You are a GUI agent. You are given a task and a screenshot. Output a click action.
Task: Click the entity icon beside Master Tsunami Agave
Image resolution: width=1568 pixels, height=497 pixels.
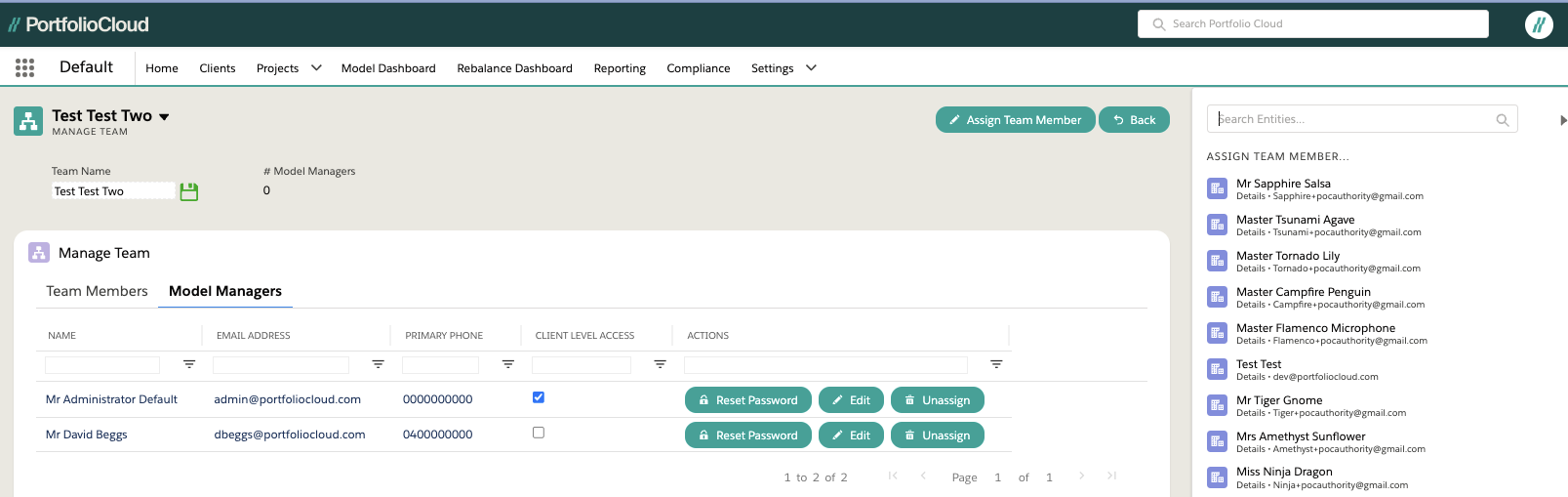coord(1217,225)
